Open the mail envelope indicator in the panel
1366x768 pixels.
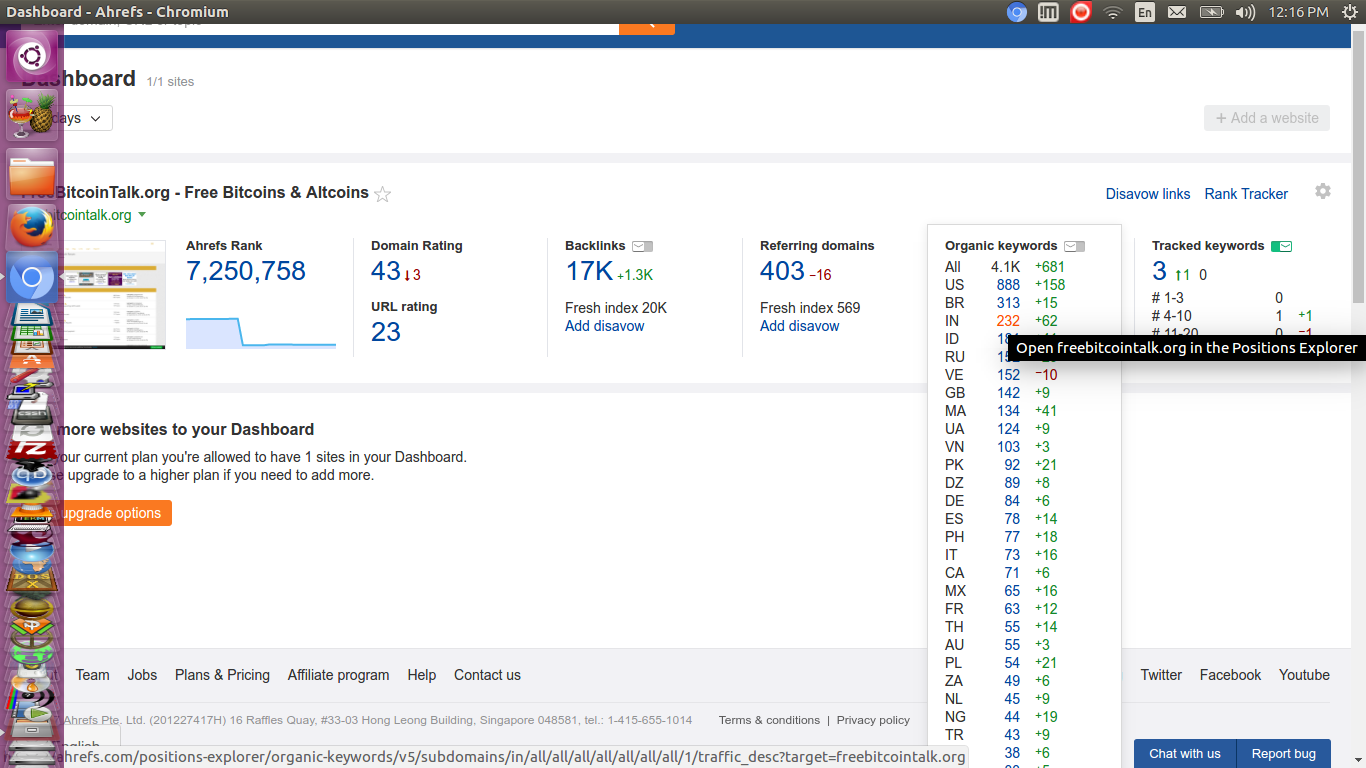pos(1177,12)
